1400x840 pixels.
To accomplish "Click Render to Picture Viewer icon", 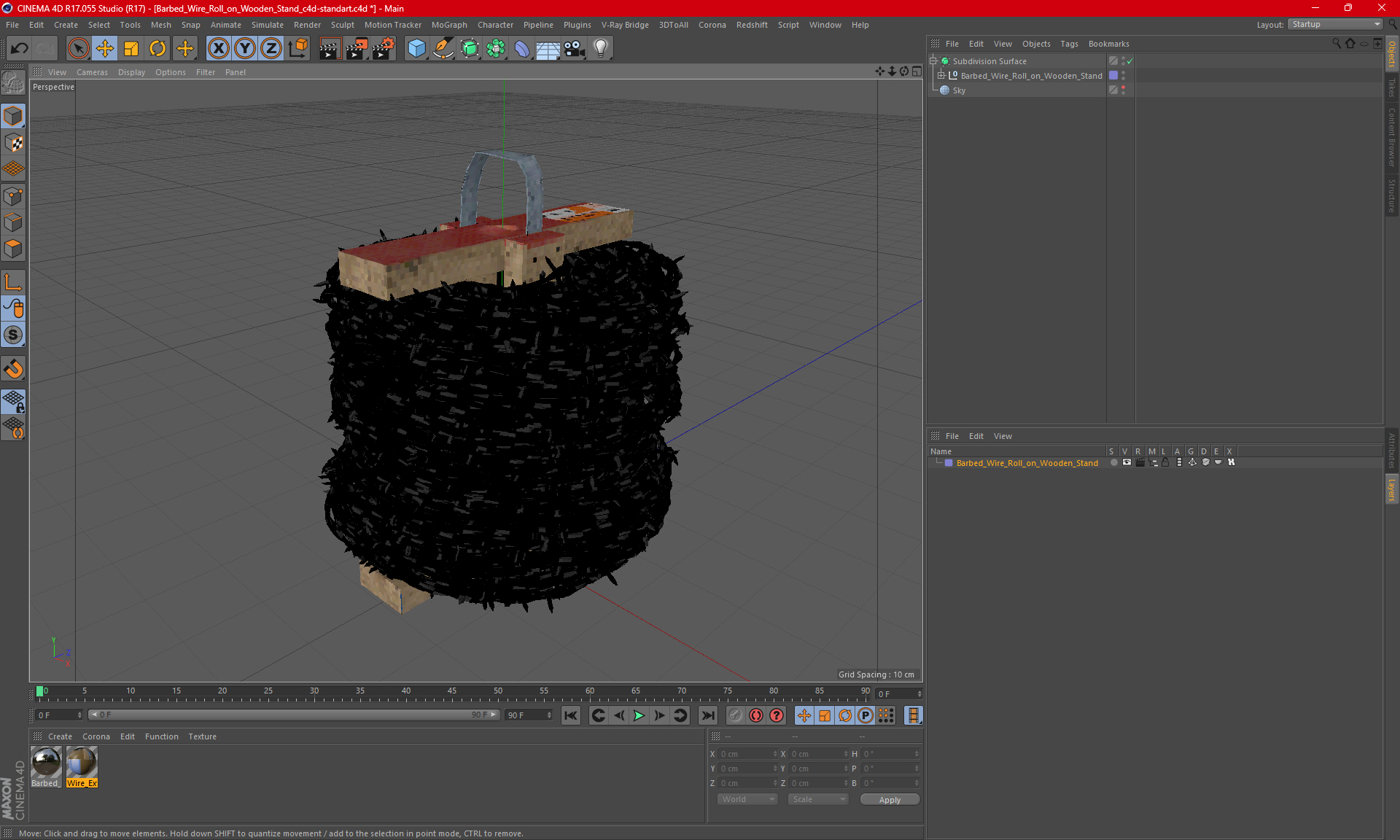I will [x=357, y=48].
